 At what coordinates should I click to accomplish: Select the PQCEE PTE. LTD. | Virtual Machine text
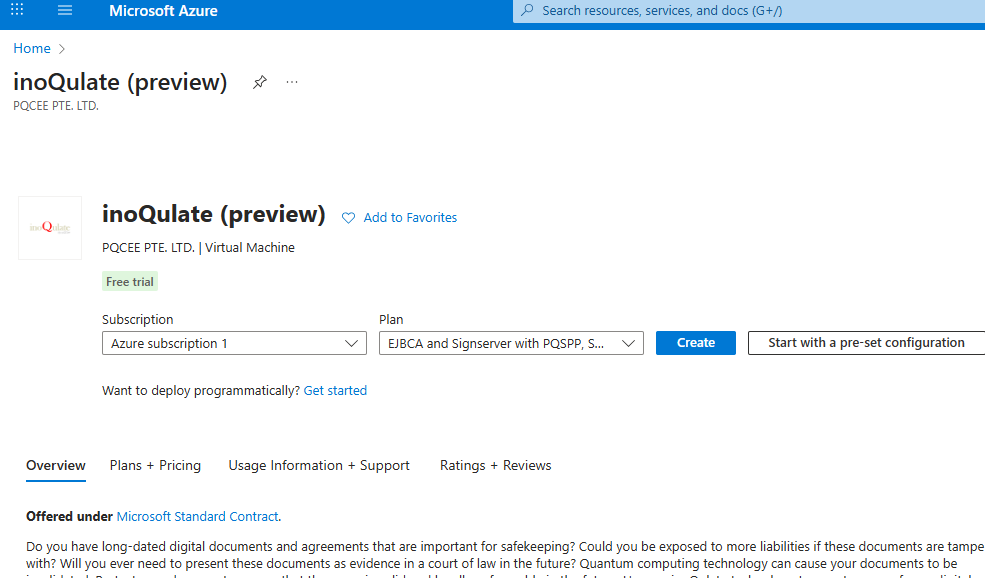(199, 248)
